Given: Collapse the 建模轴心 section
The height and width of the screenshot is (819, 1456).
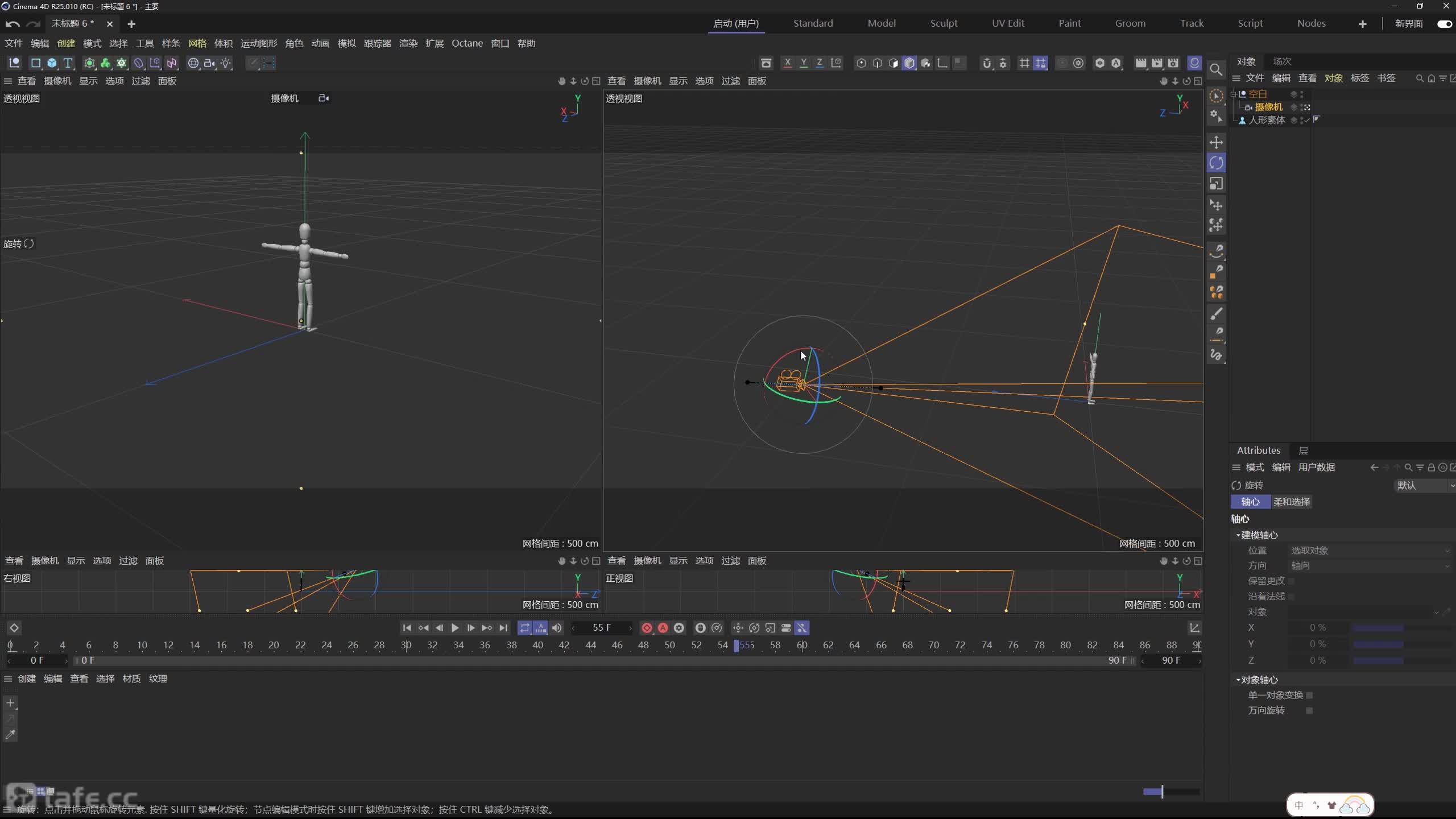Looking at the screenshot, I should (1238, 535).
